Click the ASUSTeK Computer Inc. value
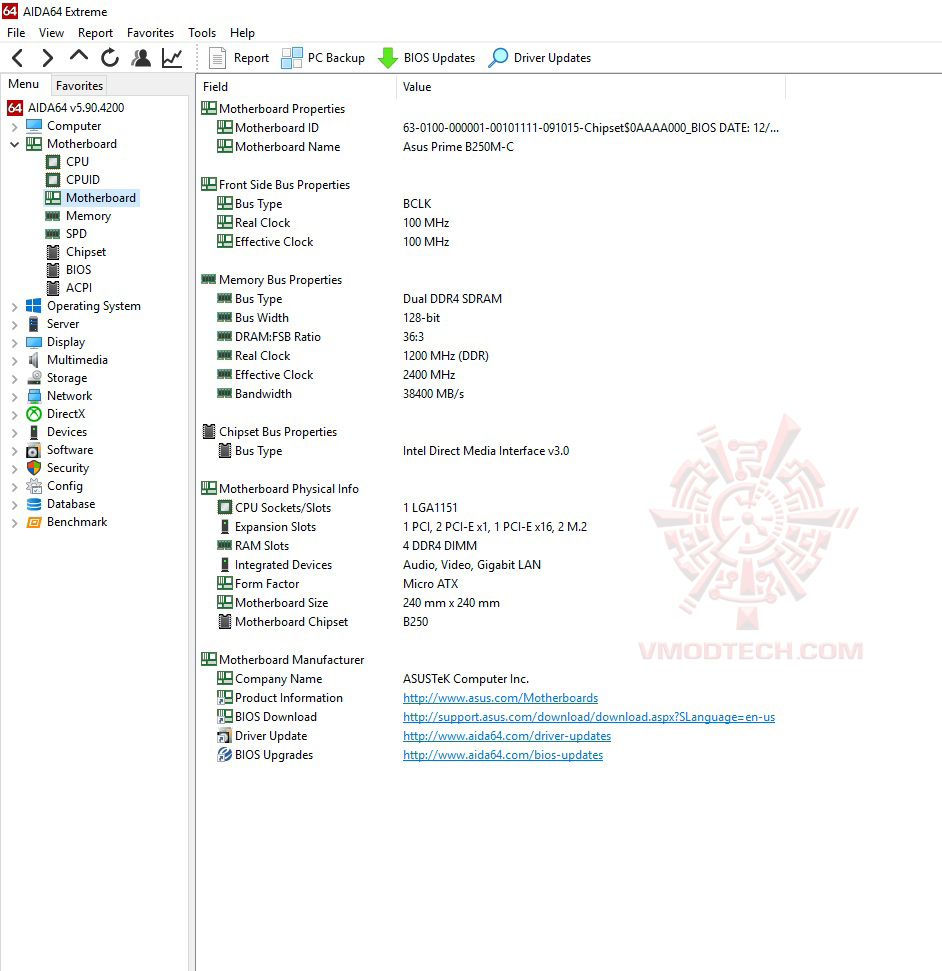Screen dimensions: 942x971 tap(466, 679)
